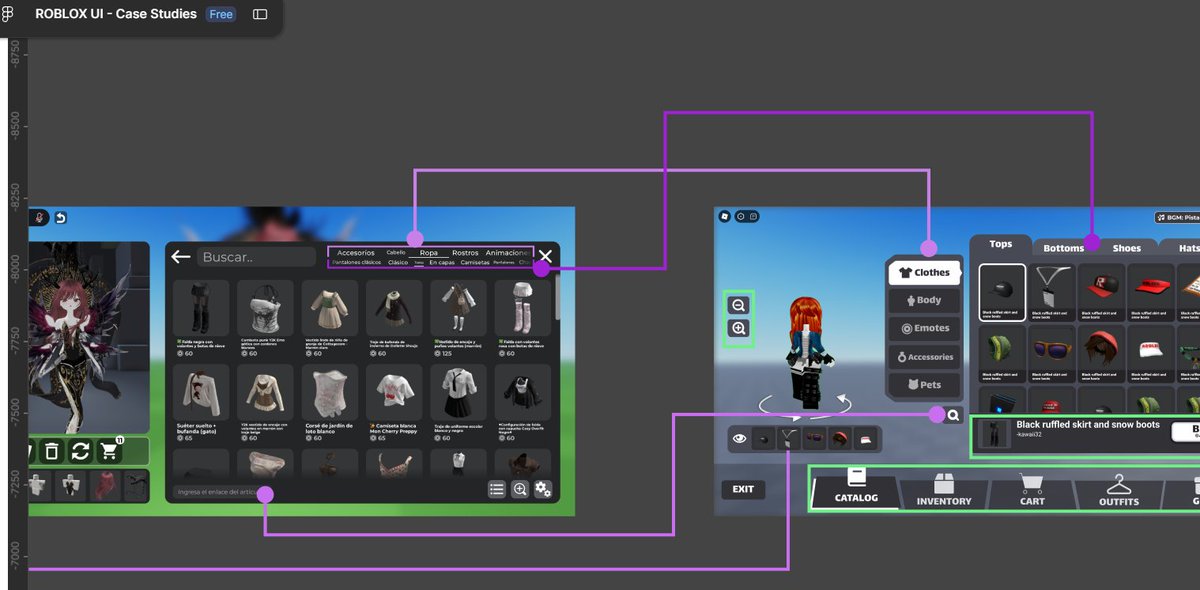Click the sunglasses worn-item slot
The height and width of the screenshot is (590, 1200).
tap(816, 438)
